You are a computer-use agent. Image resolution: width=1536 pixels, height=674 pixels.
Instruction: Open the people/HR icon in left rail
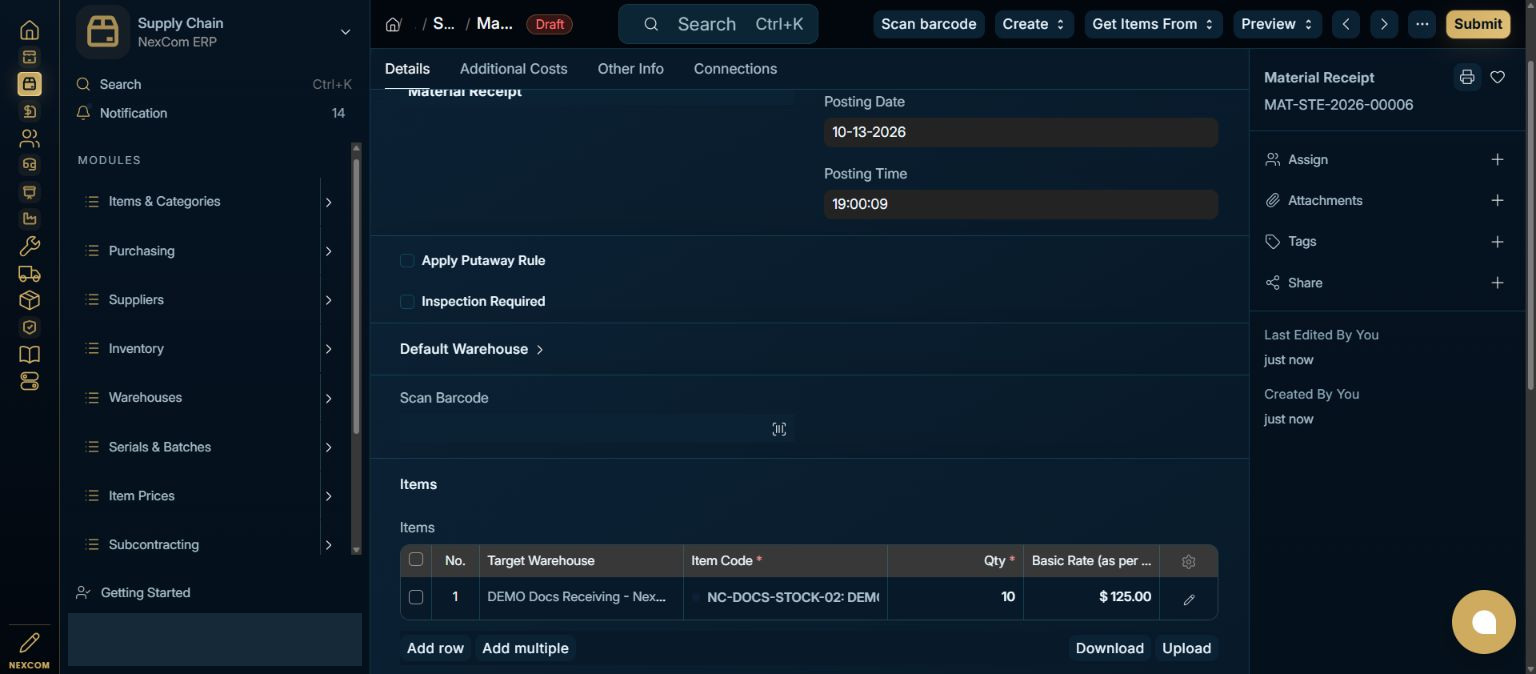click(x=29, y=138)
